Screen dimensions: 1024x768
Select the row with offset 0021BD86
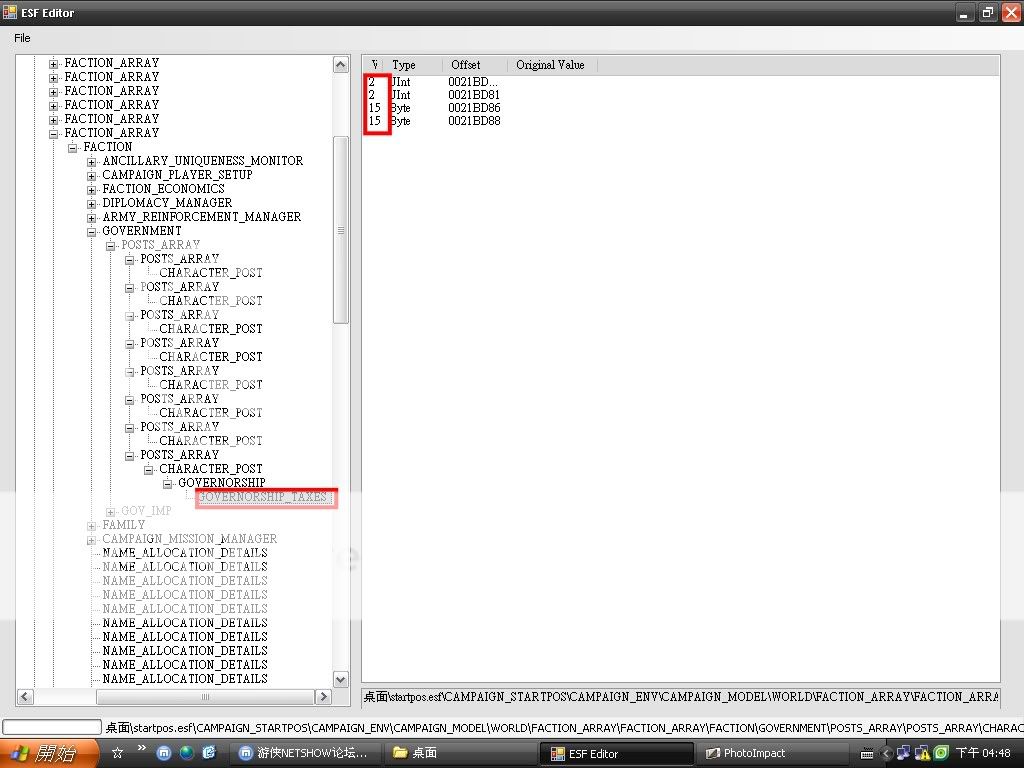coord(474,108)
